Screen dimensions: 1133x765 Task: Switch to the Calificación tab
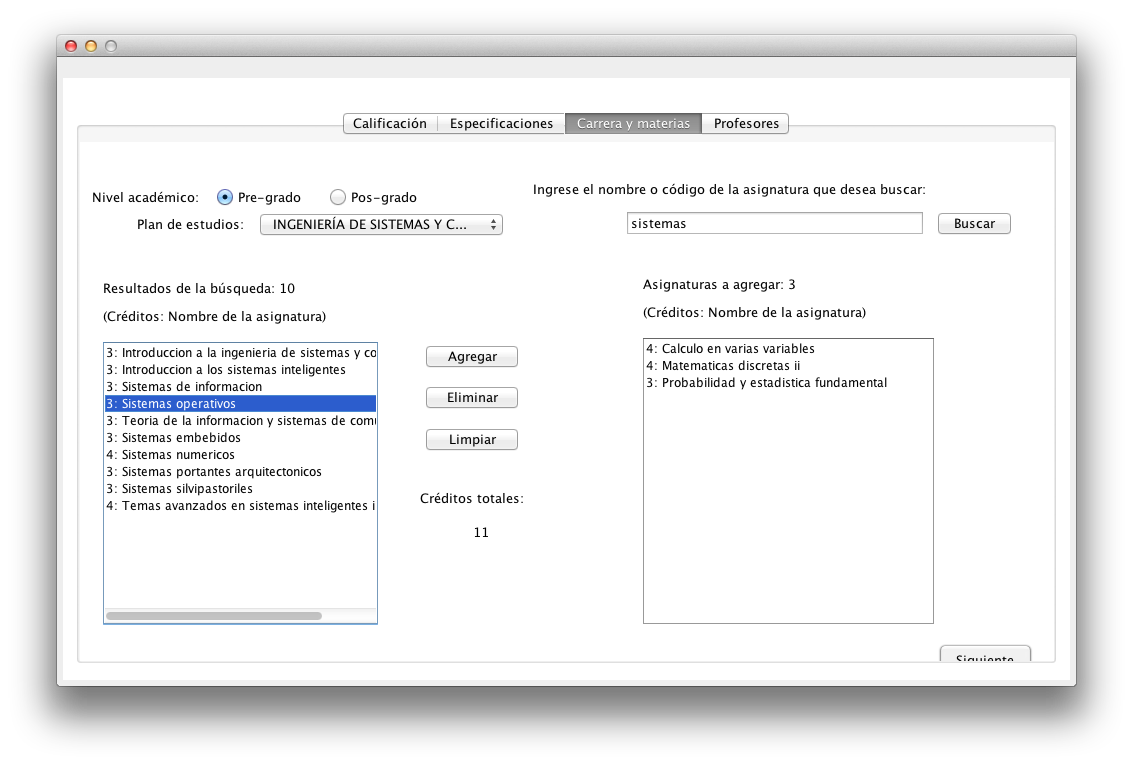[x=390, y=124]
